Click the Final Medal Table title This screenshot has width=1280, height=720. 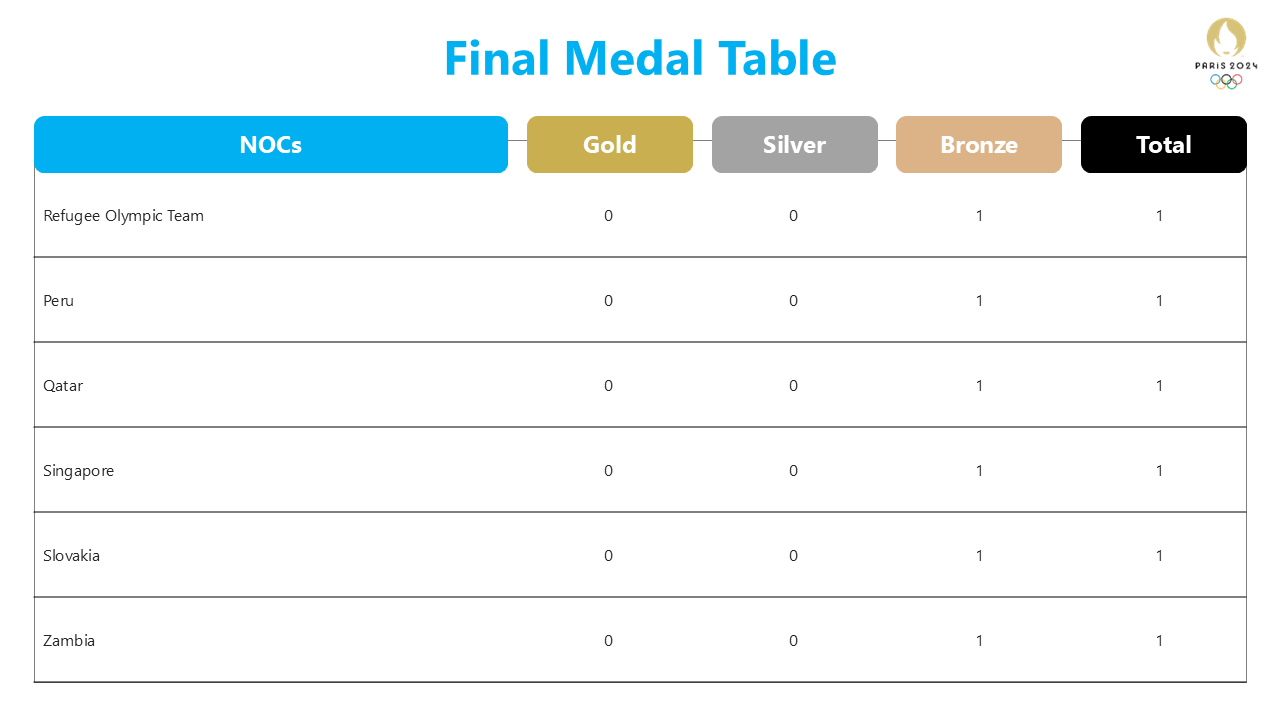(x=640, y=58)
